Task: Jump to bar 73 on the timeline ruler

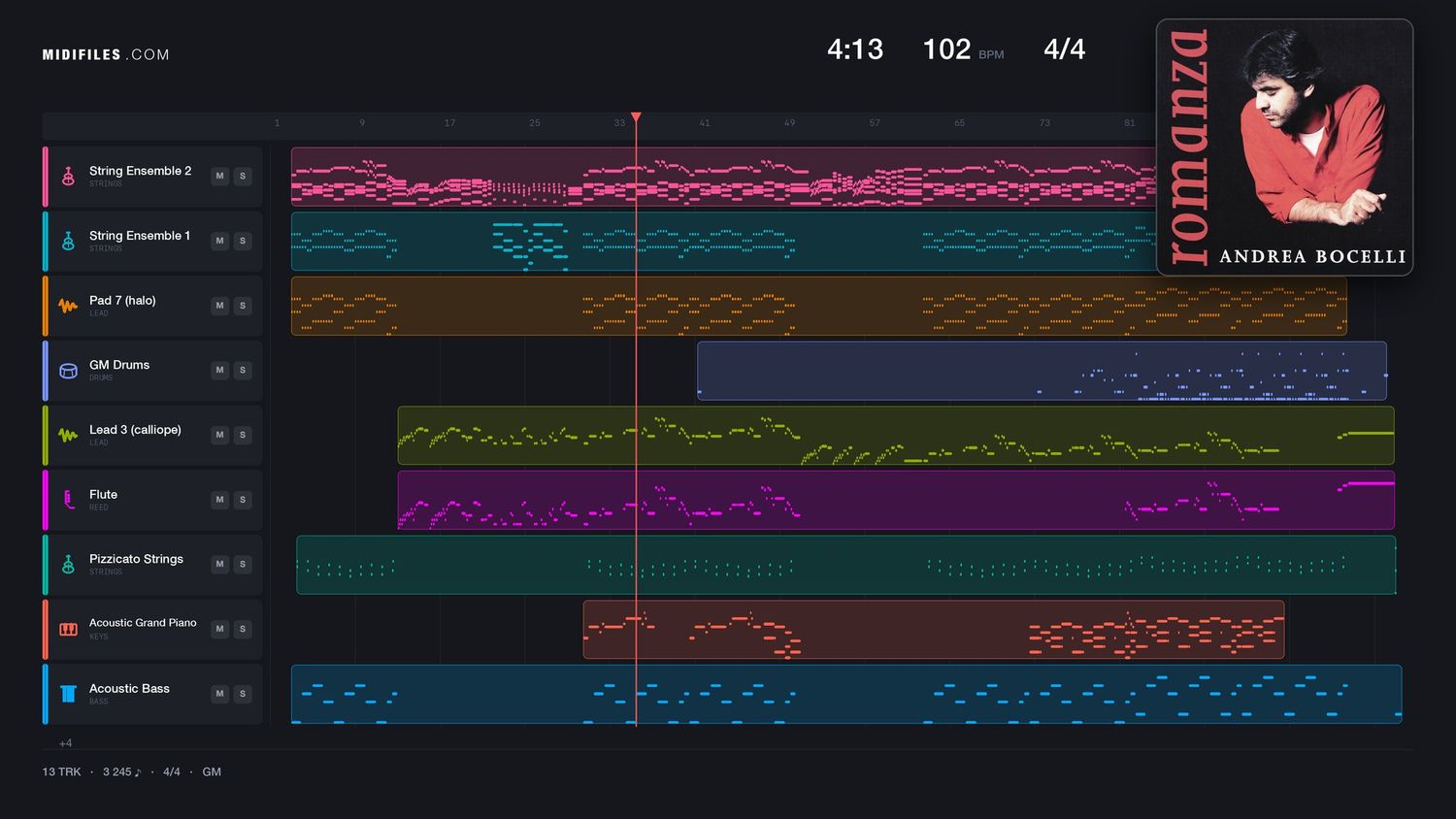Action: click(x=1044, y=123)
